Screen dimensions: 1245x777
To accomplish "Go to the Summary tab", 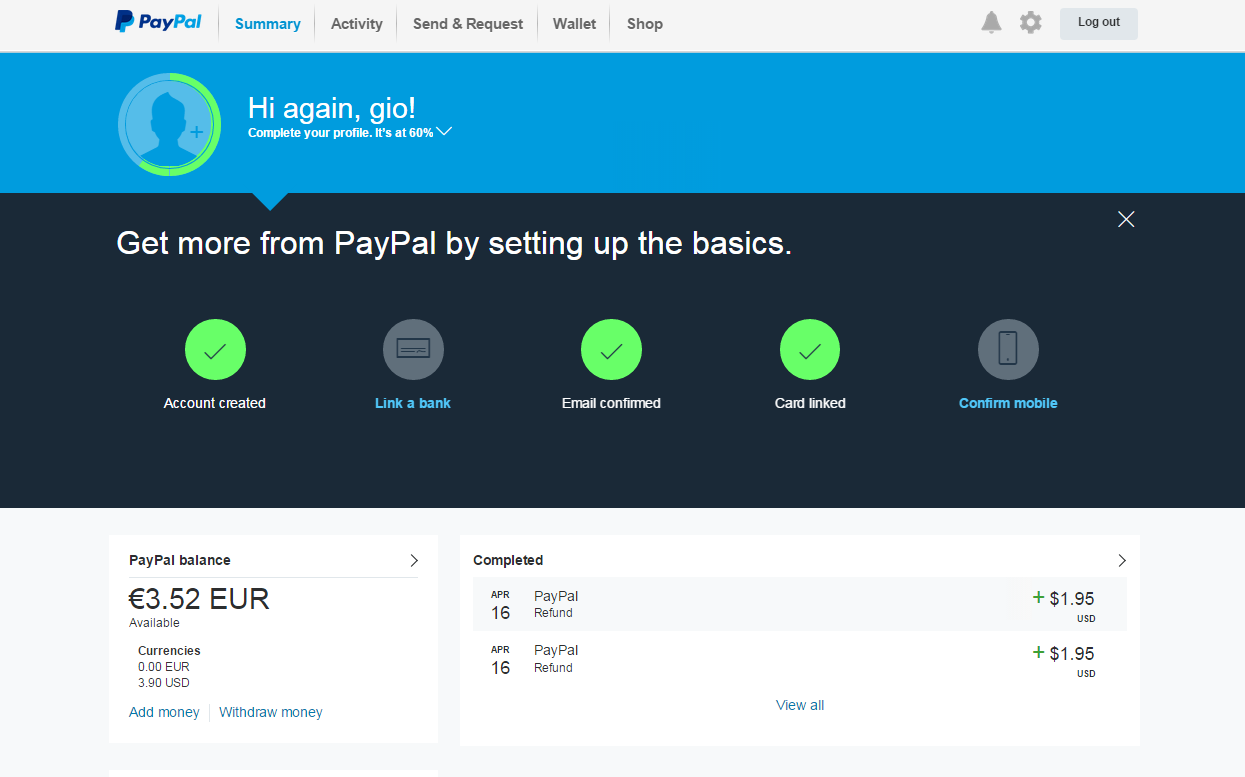I will coord(268,24).
